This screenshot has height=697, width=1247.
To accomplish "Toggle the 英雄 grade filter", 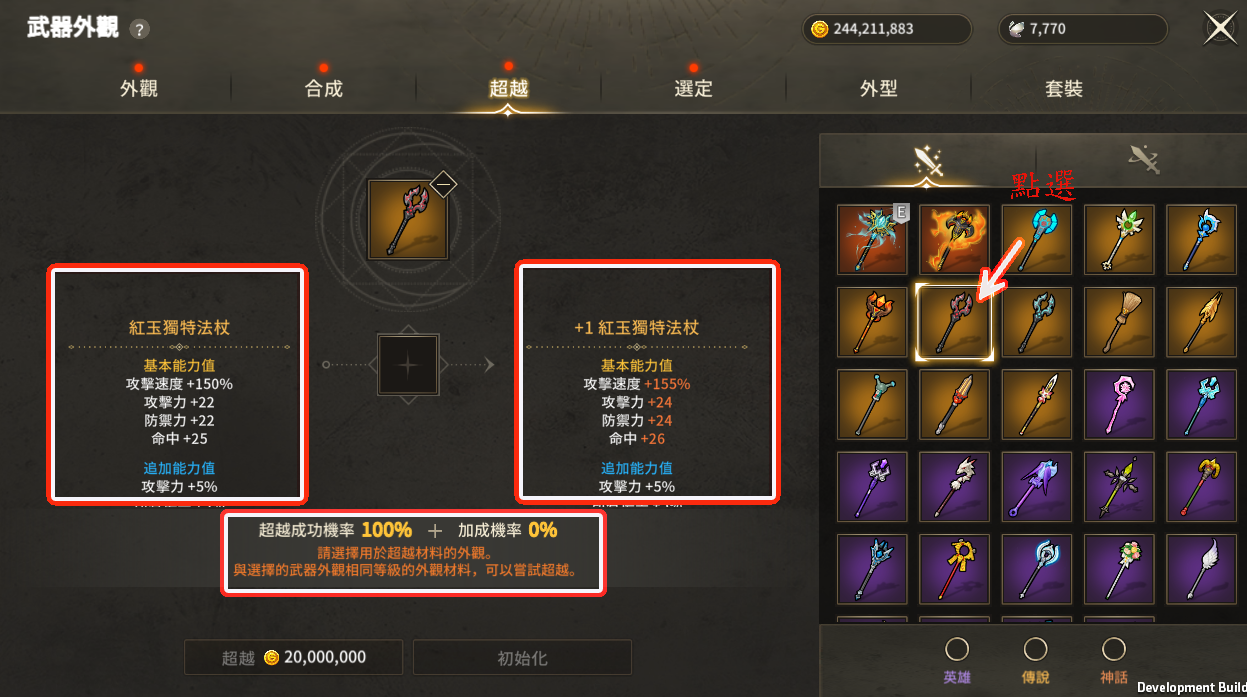I will pyautogui.click(x=957, y=660).
